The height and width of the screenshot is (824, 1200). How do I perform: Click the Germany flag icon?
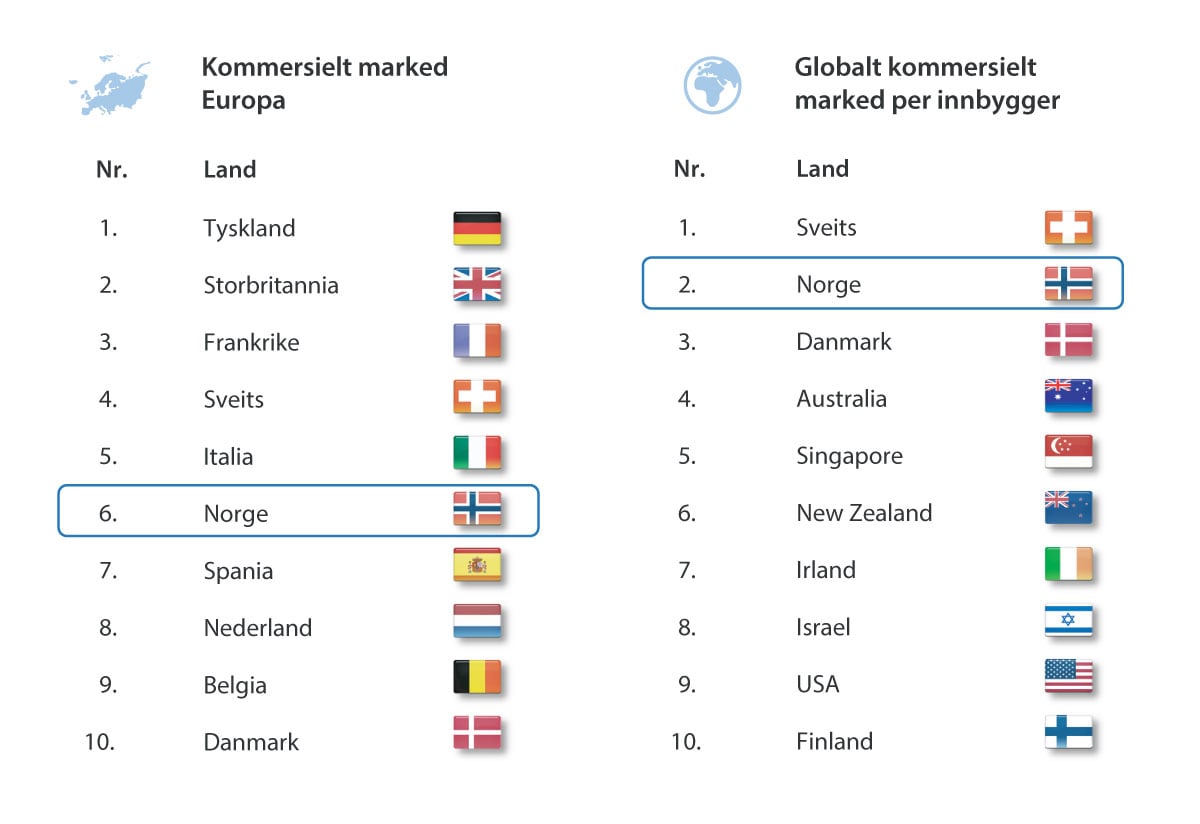tap(477, 228)
